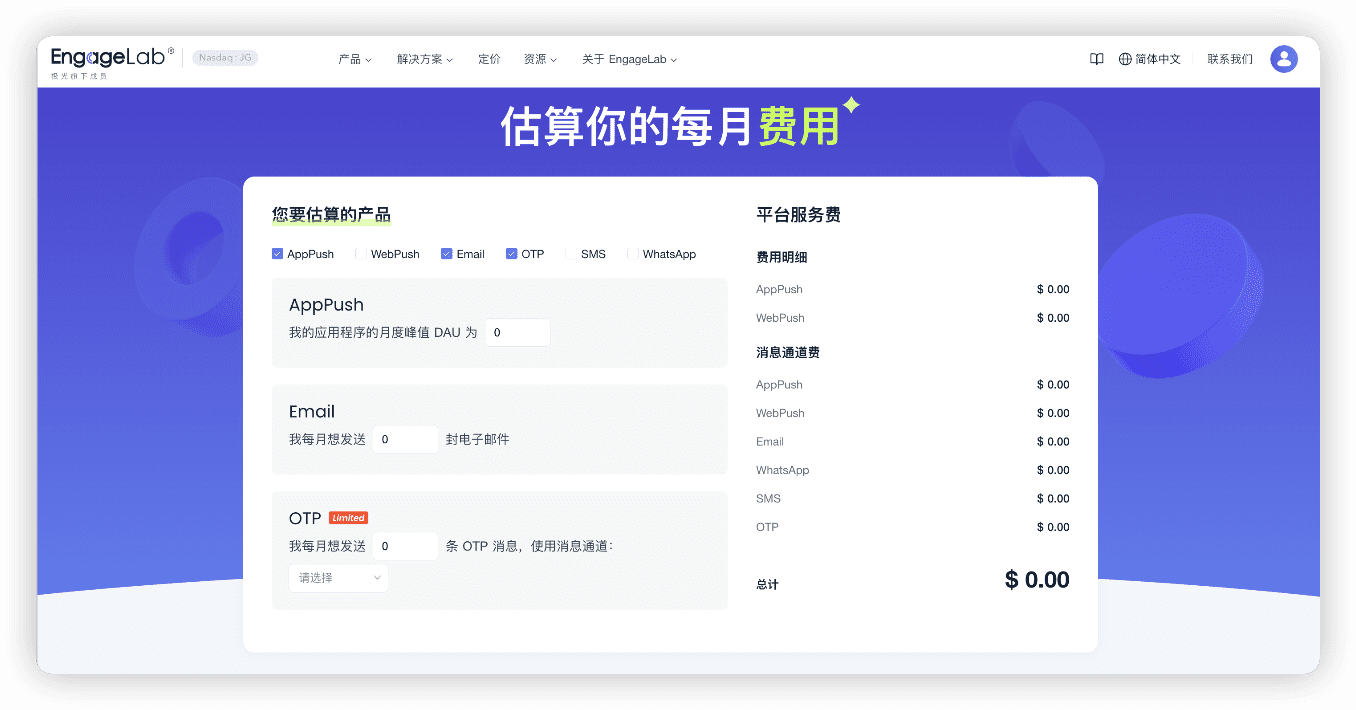This screenshot has width=1356, height=710.
Task: Click the AppPush row under 费用明细
Action: (913, 289)
